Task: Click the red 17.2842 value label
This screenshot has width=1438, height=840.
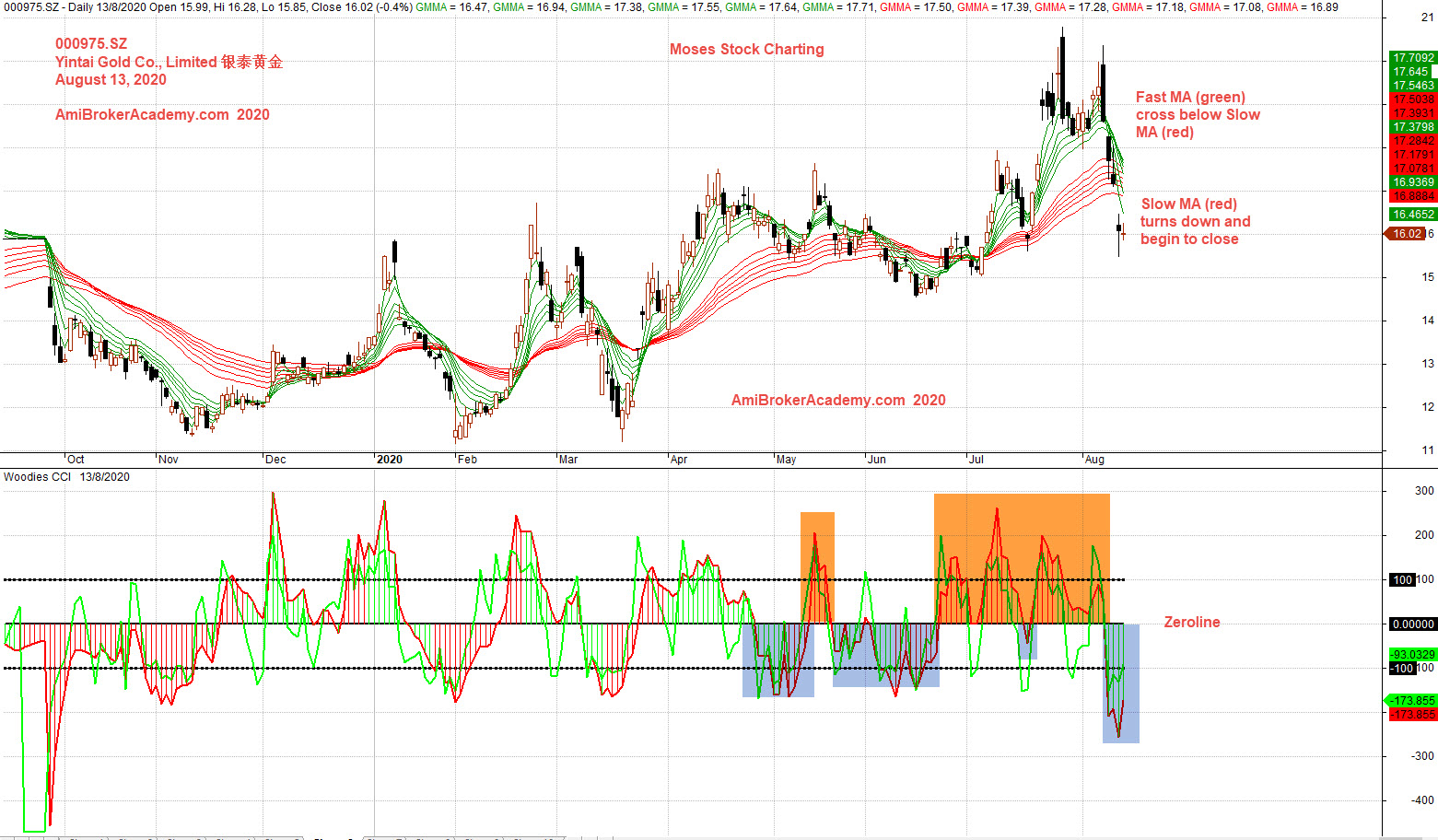Action: coord(1413,141)
